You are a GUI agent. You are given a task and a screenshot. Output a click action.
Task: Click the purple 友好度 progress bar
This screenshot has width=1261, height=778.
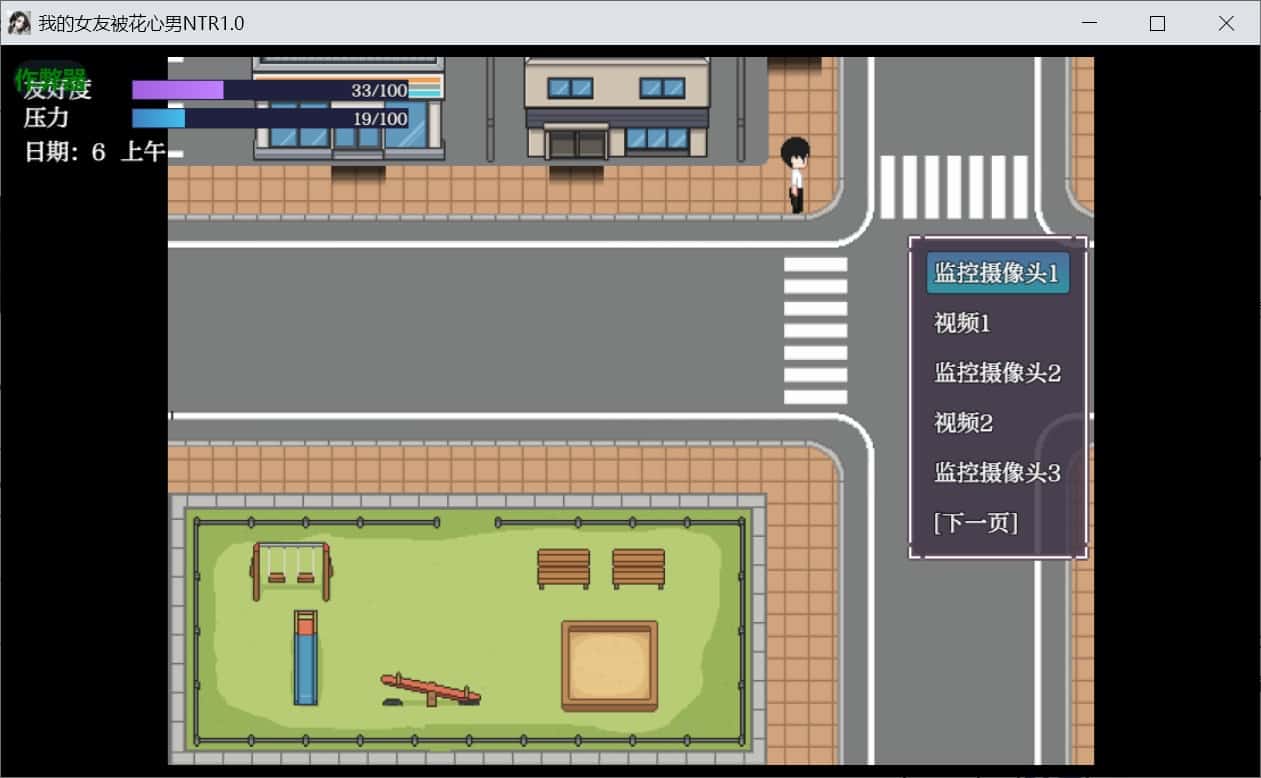(270, 90)
